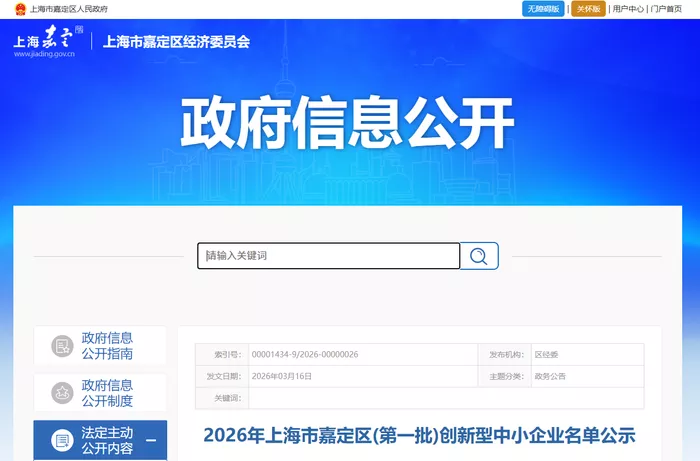Click 主题分类 label cell
The height and width of the screenshot is (461, 700).
(x=505, y=376)
